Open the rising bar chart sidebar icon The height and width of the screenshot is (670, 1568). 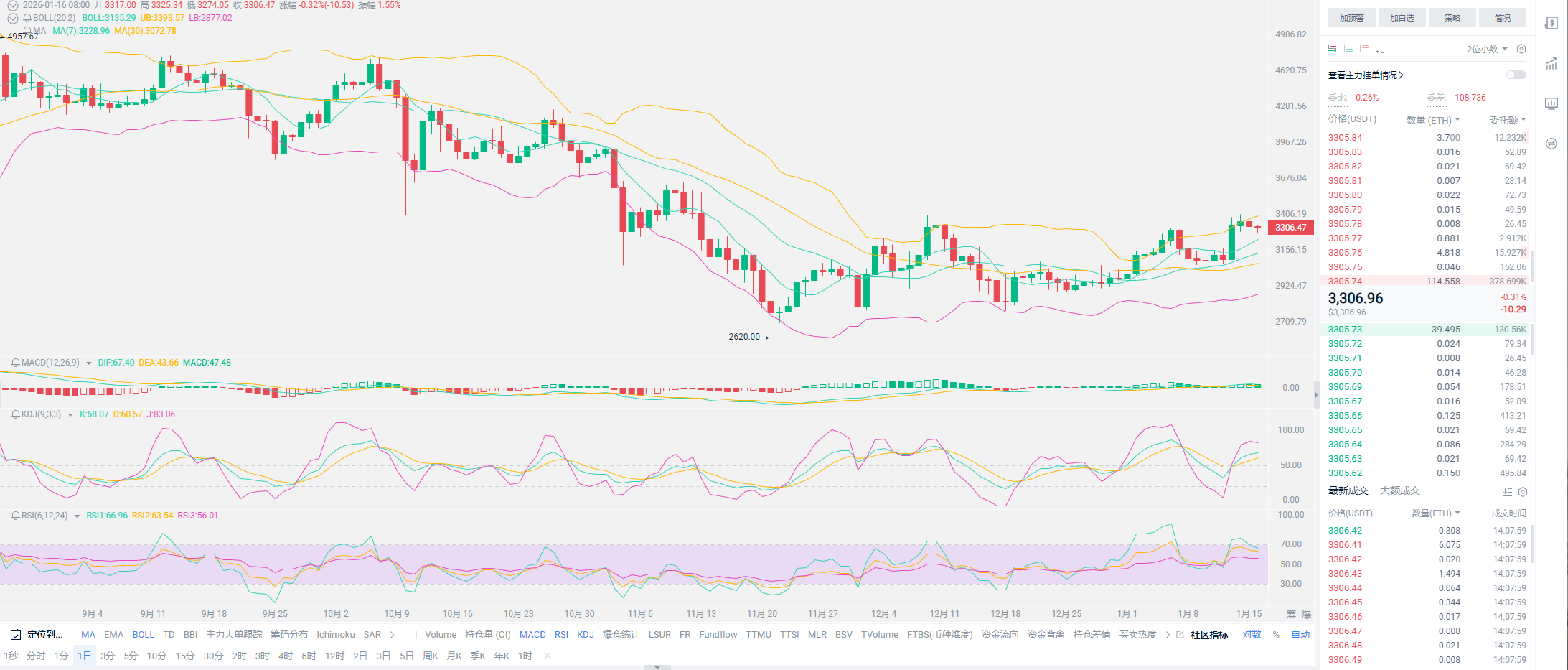coord(1551,64)
